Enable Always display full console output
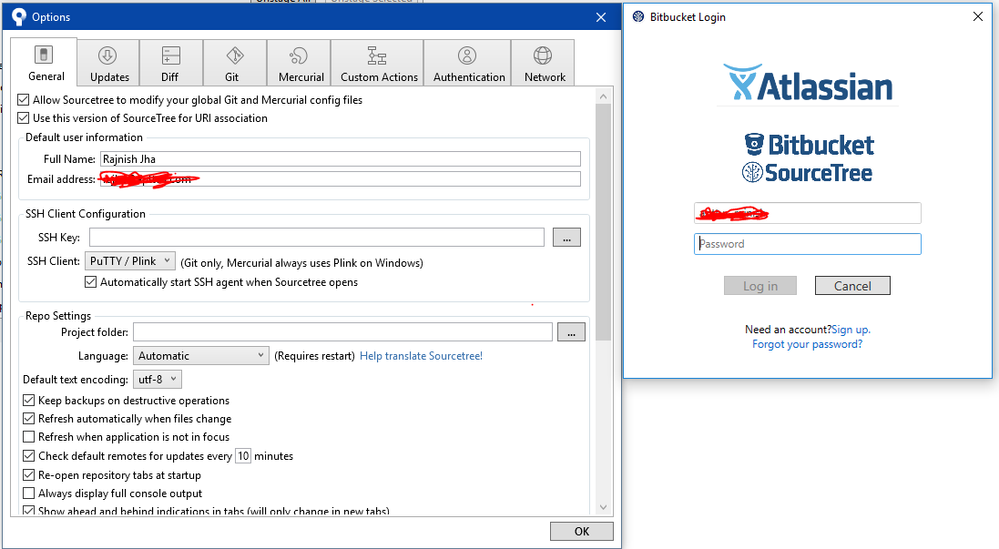The width and height of the screenshot is (999, 549). tap(29, 494)
